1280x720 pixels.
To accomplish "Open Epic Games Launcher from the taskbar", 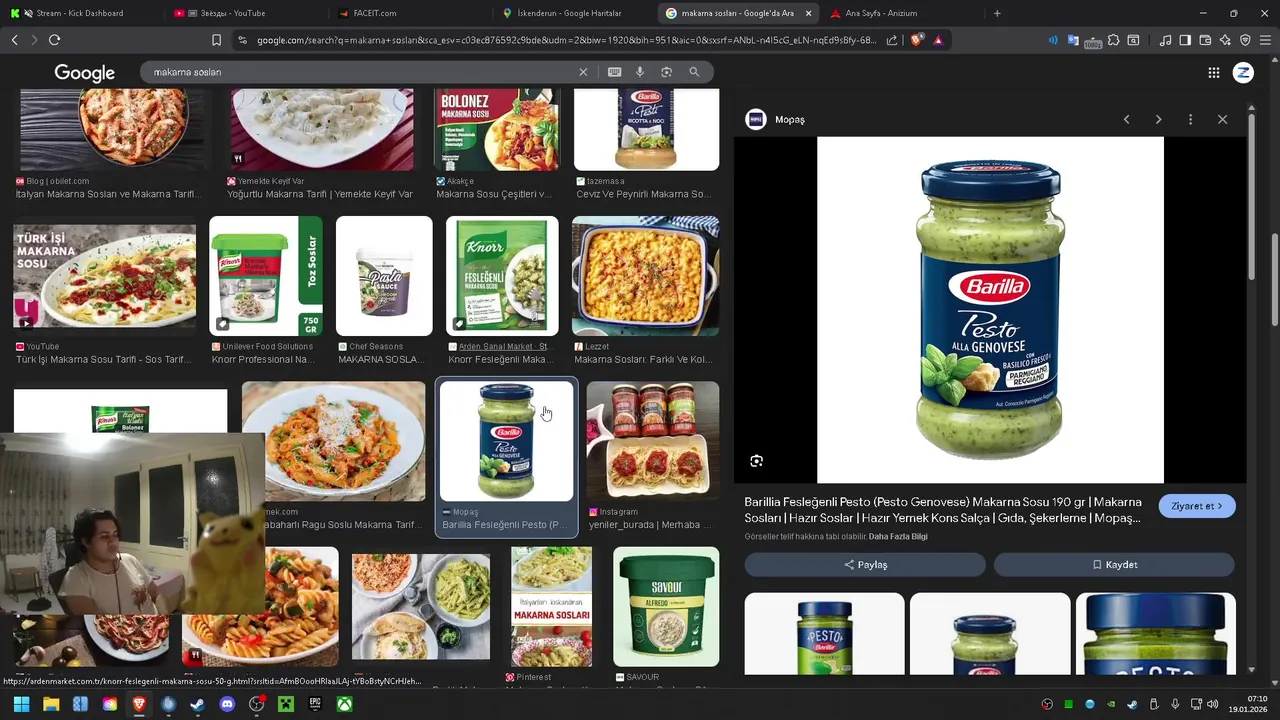I will tap(315, 704).
